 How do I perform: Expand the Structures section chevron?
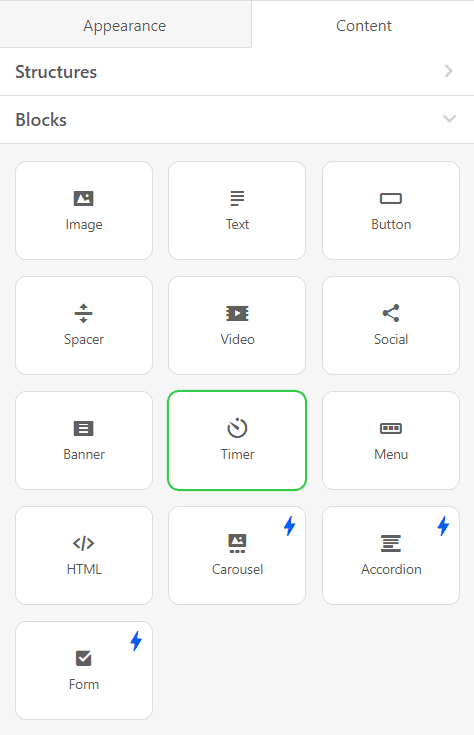point(449,71)
